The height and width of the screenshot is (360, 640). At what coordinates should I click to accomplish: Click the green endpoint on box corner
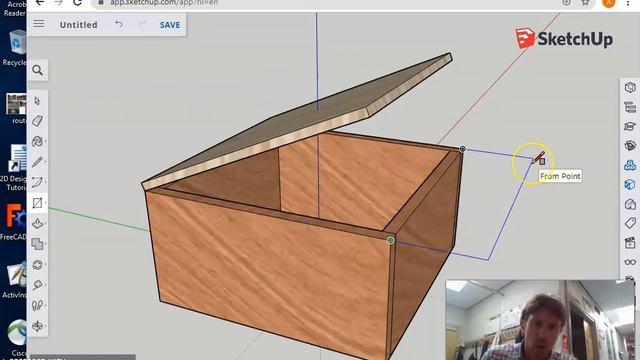391,240
